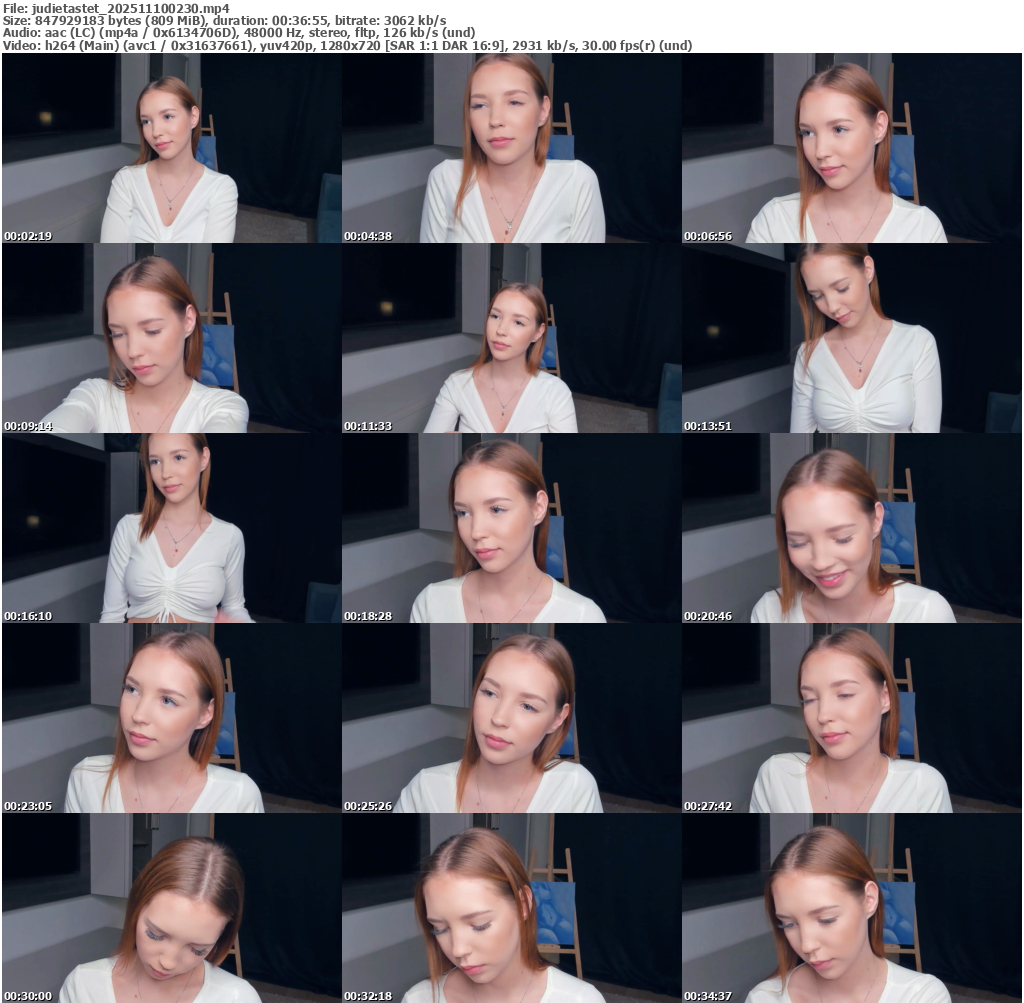The width and height of the screenshot is (1024, 1003).
Task: Select the thumbnail stamped 00:32:18
Action: point(511,908)
